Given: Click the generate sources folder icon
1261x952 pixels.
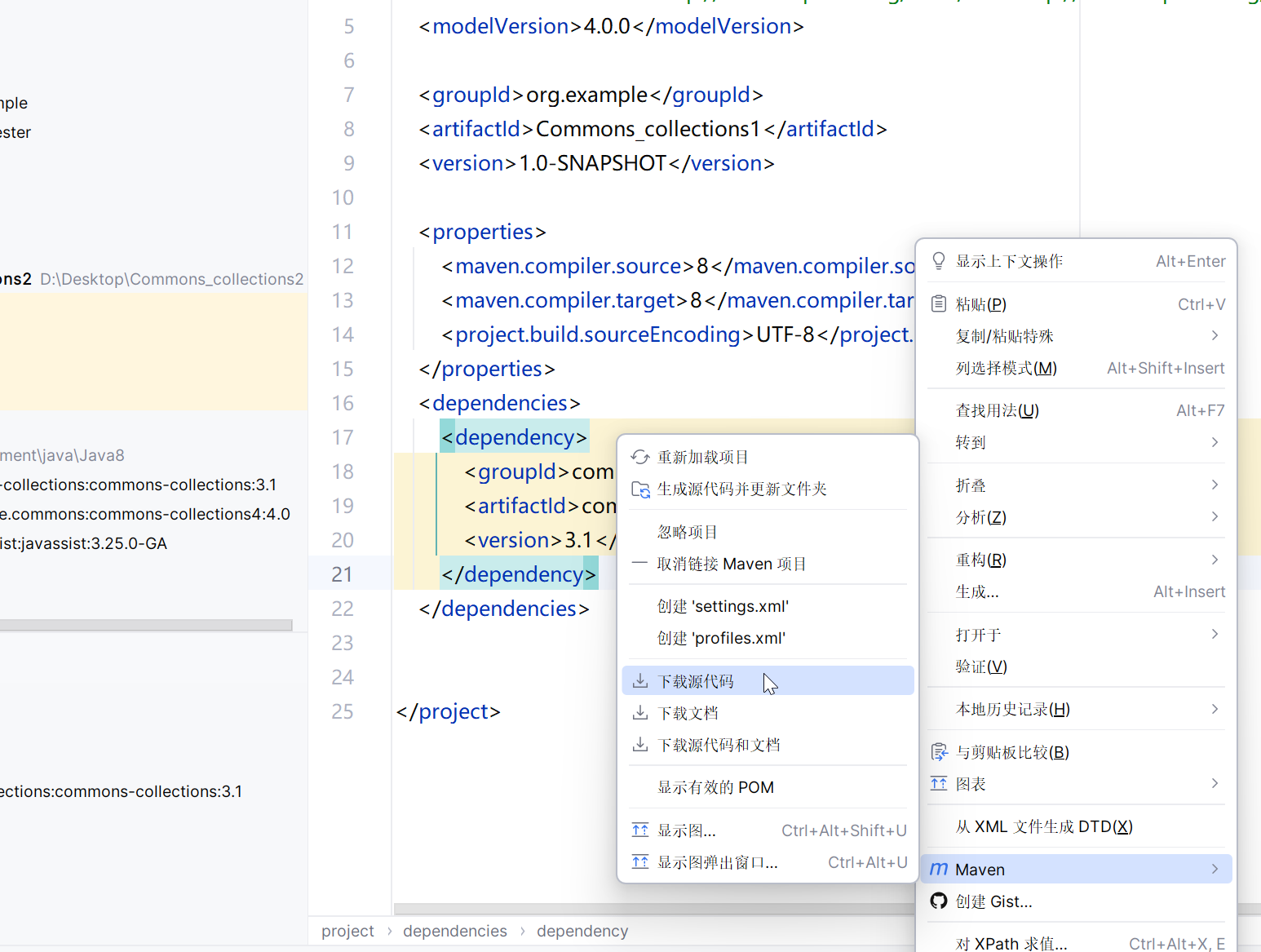Looking at the screenshot, I should point(640,489).
